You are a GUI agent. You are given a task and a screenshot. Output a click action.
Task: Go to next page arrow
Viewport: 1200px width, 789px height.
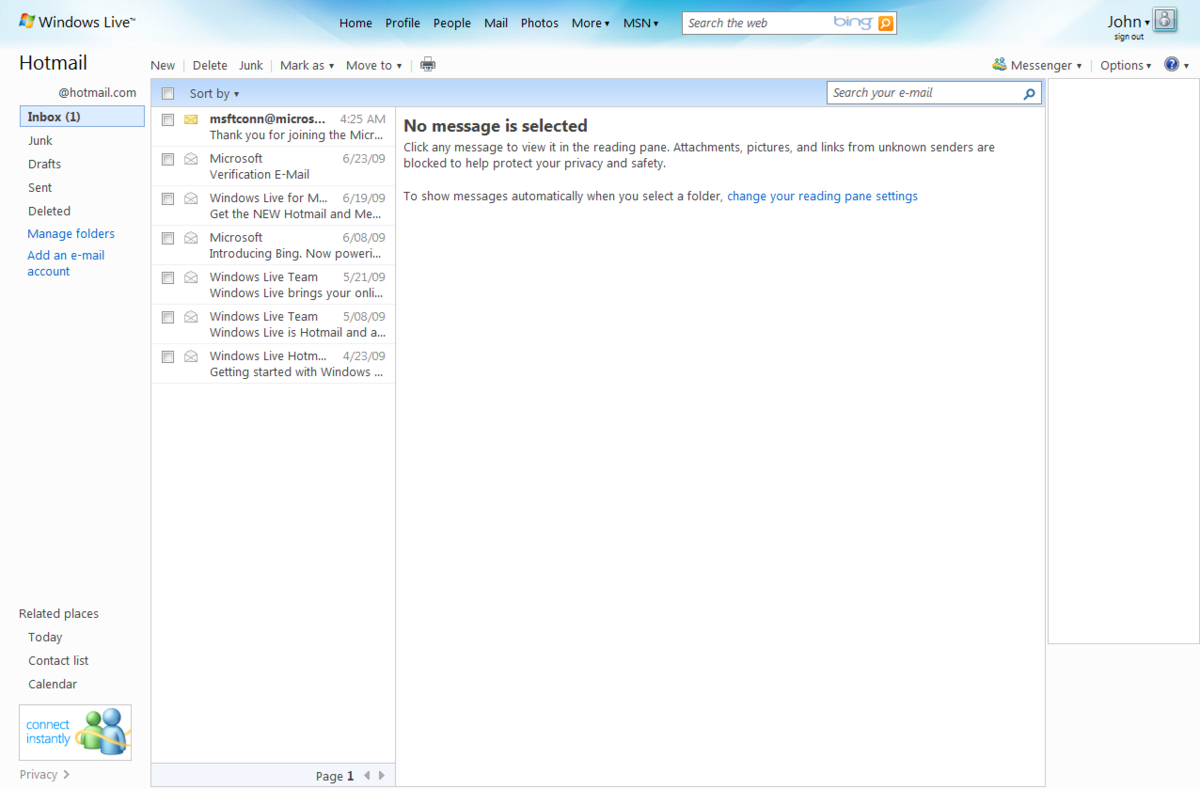click(381, 776)
